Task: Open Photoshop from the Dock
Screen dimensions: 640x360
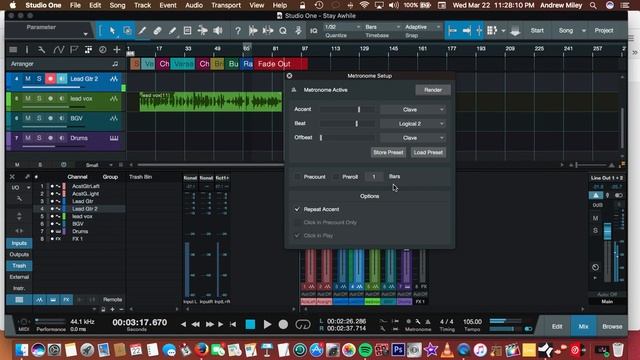Action: pos(398,350)
